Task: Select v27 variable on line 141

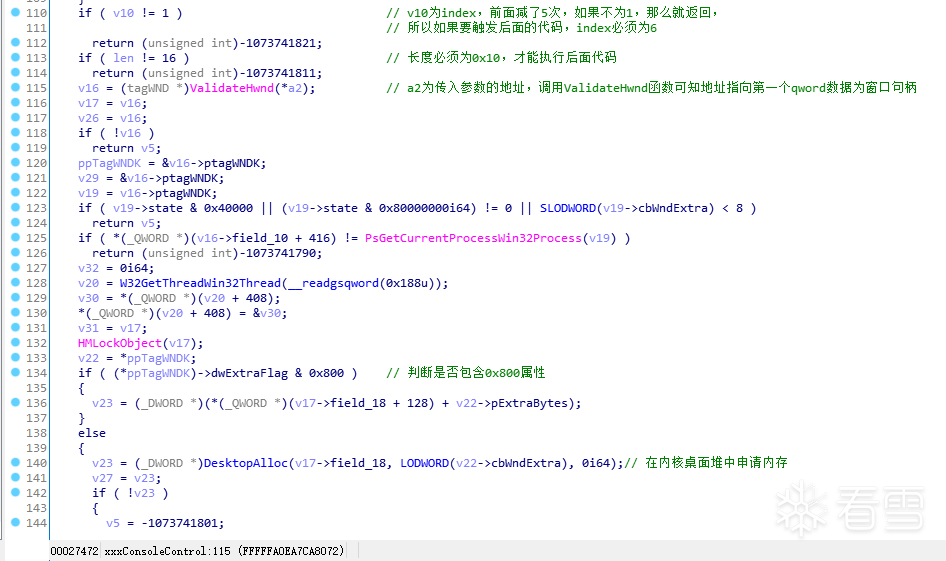Action: point(102,478)
